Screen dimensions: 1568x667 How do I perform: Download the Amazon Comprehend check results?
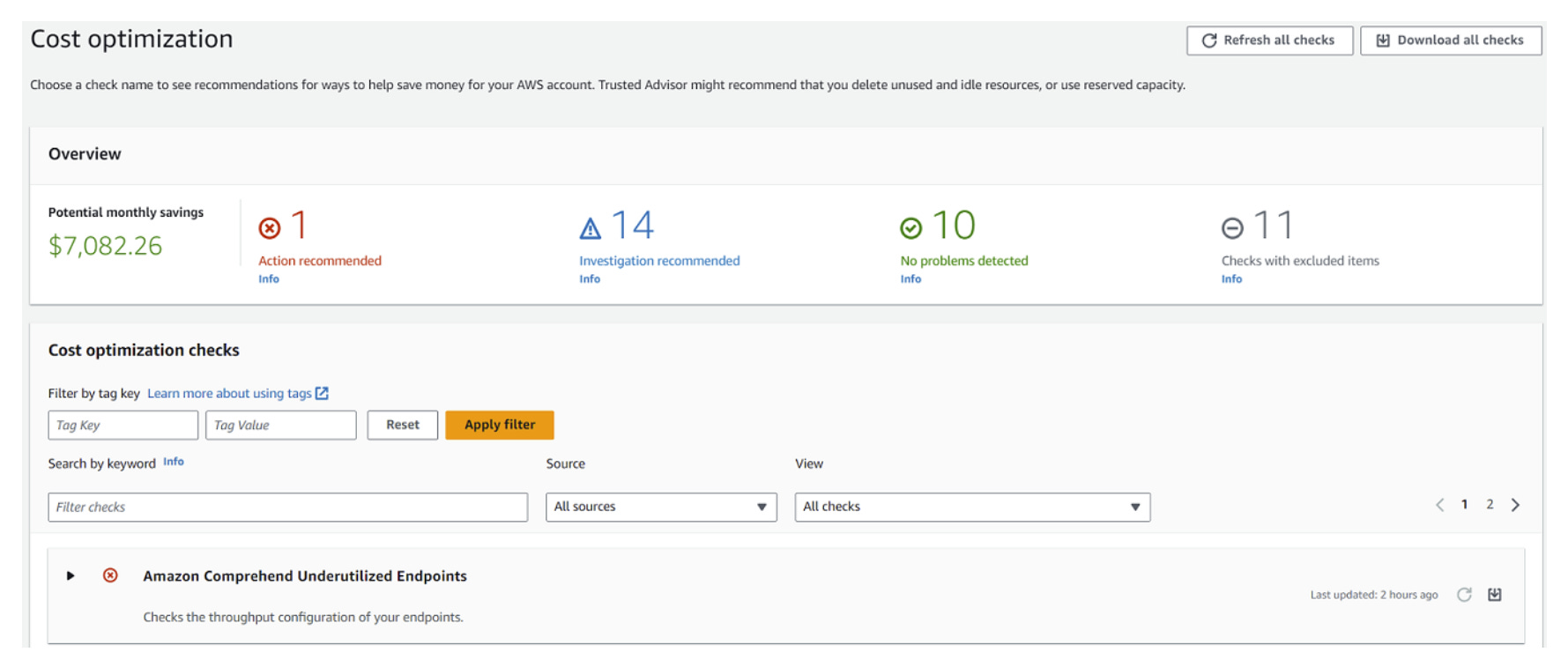(x=1495, y=595)
